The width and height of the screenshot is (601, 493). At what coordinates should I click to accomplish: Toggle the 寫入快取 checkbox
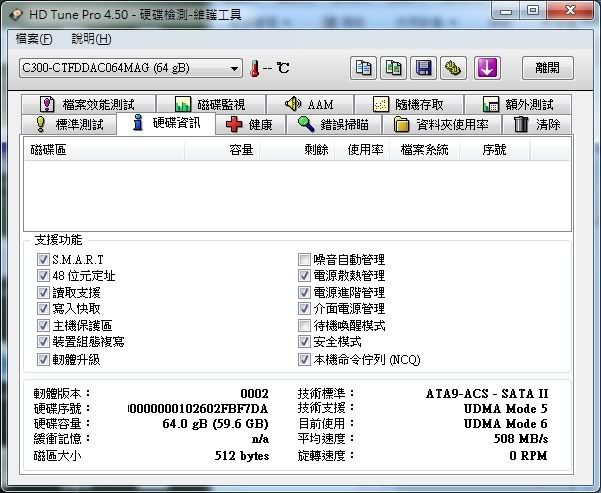43,309
